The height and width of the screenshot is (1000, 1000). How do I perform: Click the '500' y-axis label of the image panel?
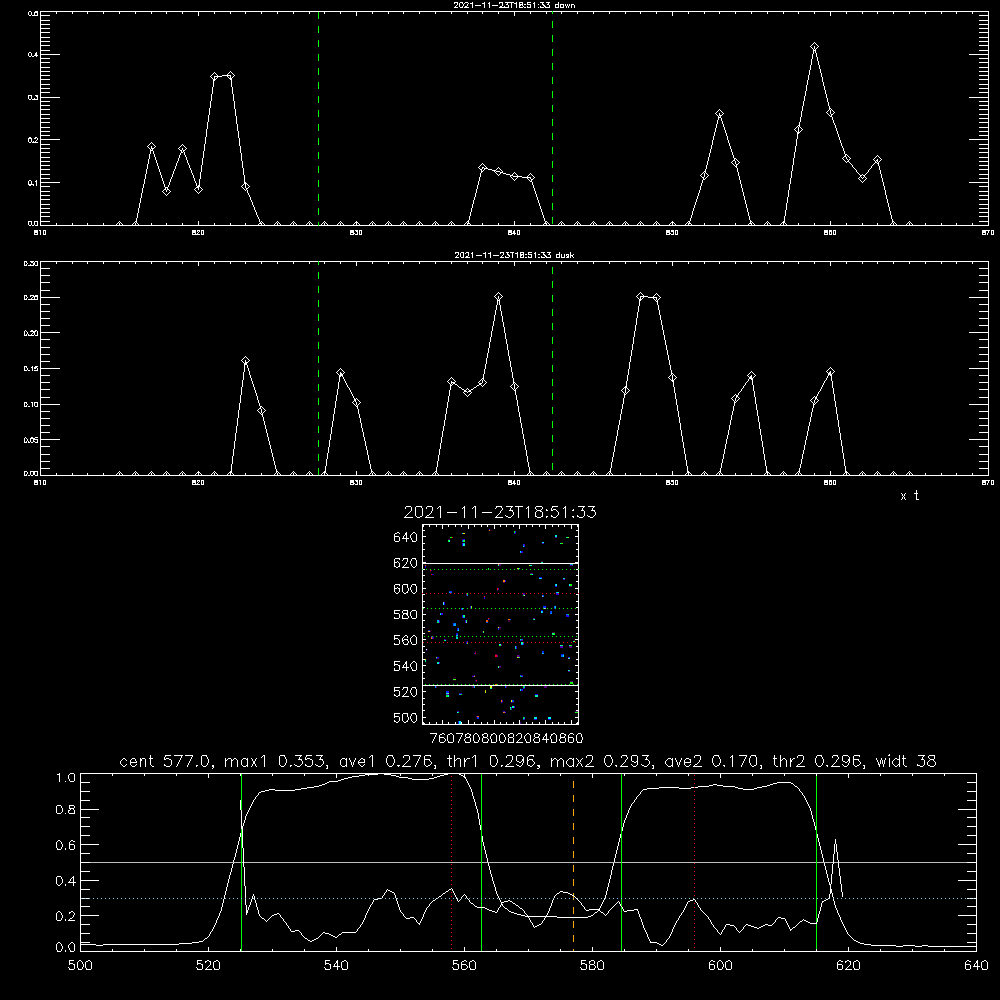[406, 717]
